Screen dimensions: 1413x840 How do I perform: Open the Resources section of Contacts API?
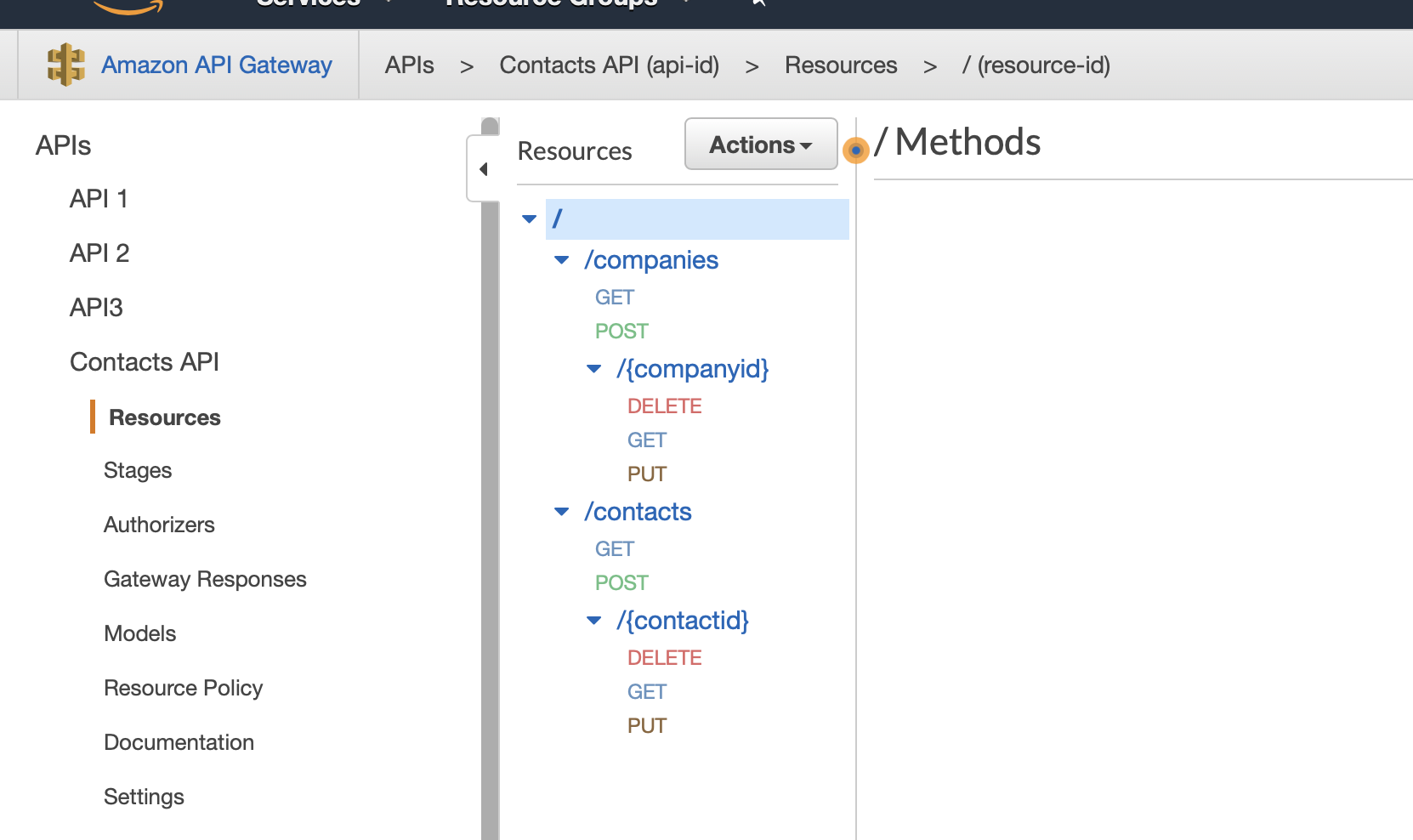(165, 417)
